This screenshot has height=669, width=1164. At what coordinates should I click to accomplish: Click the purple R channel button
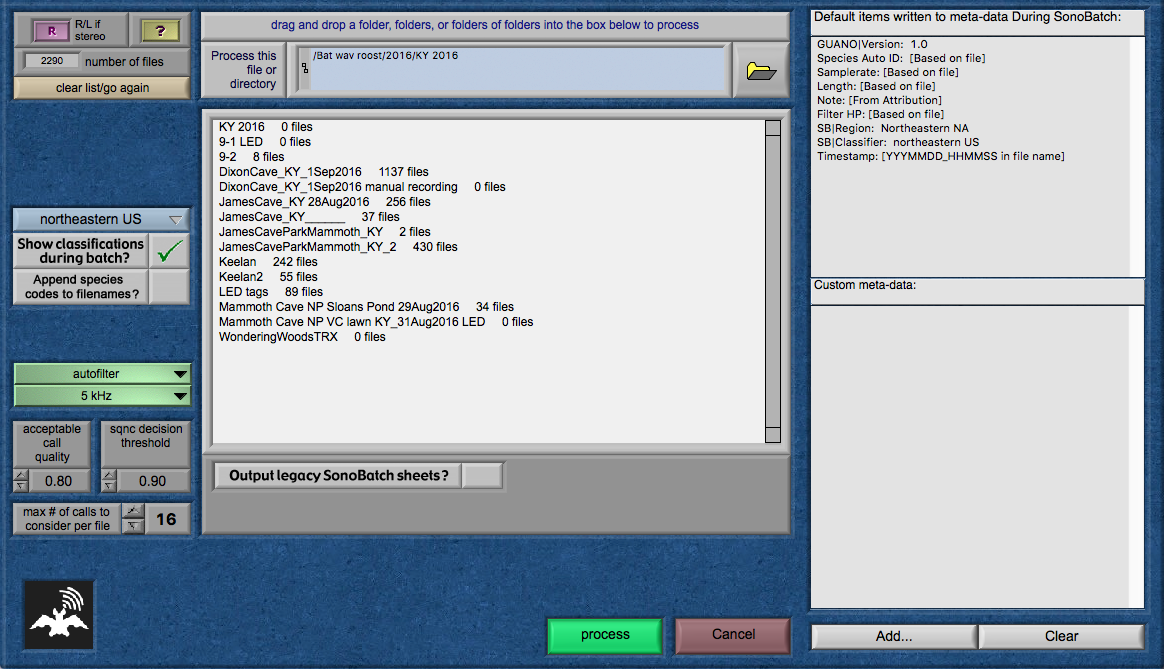click(51, 31)
